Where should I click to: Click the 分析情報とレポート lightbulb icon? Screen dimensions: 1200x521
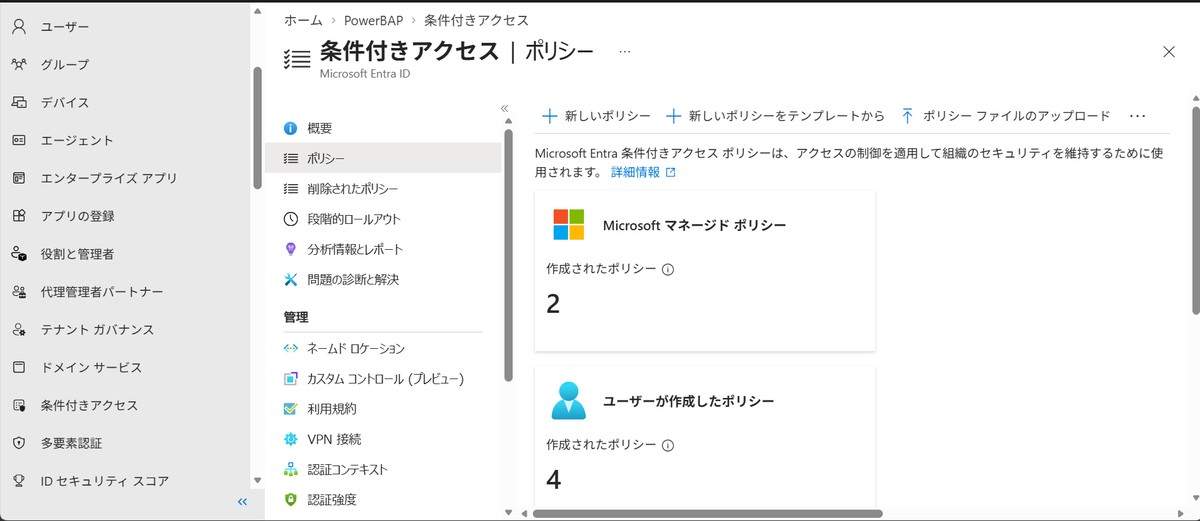291,249
